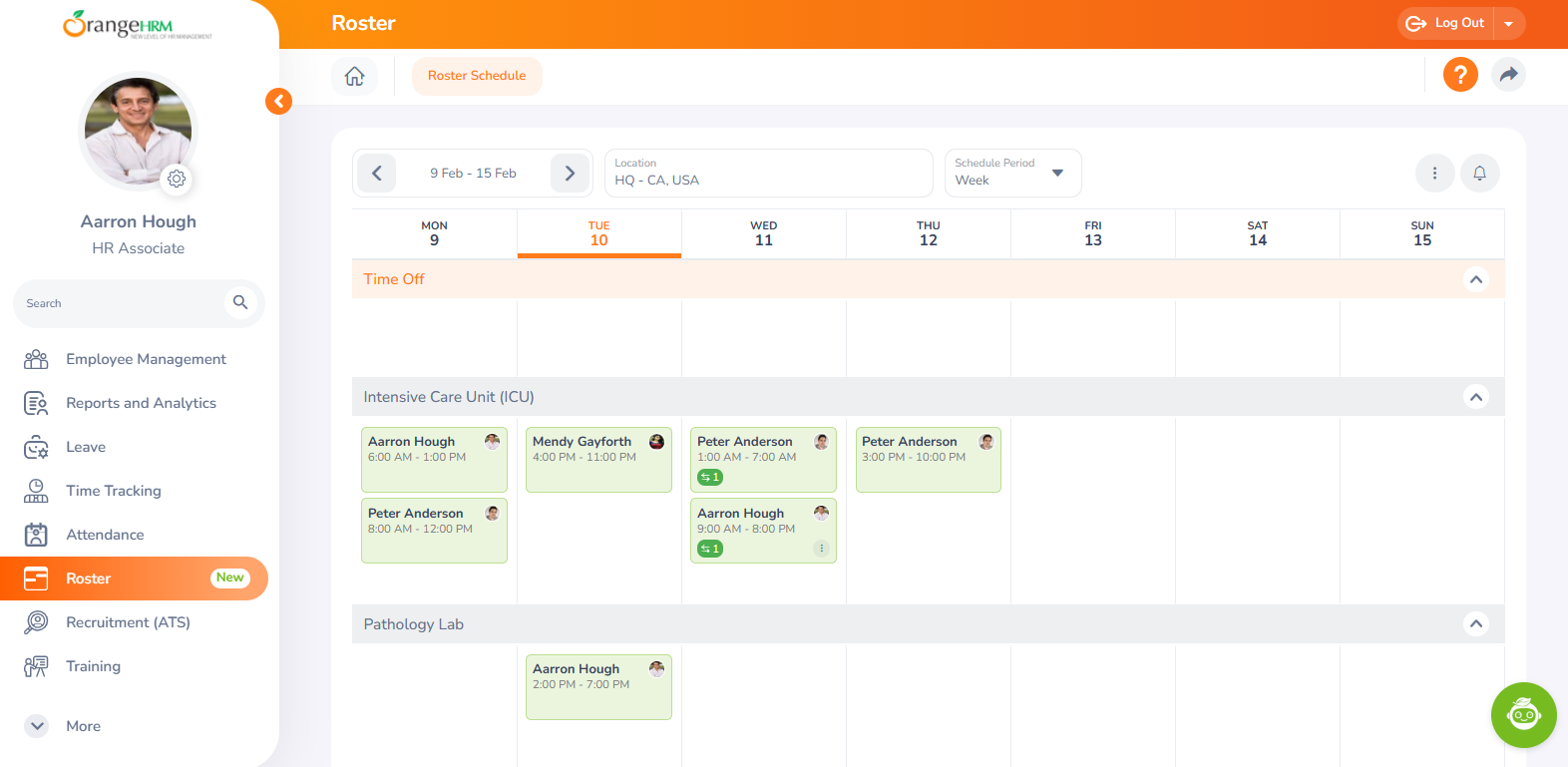The height and width of the screenshot is (767, 1568).
Task: Click the profile settings gear icon
Action: tap(177, 179)
